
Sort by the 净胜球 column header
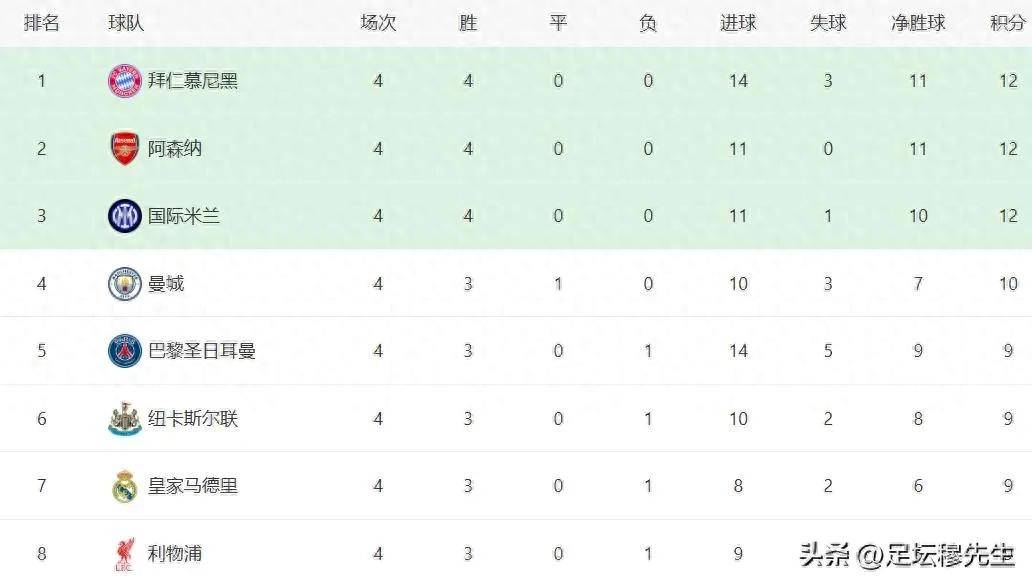click(918, 23)
